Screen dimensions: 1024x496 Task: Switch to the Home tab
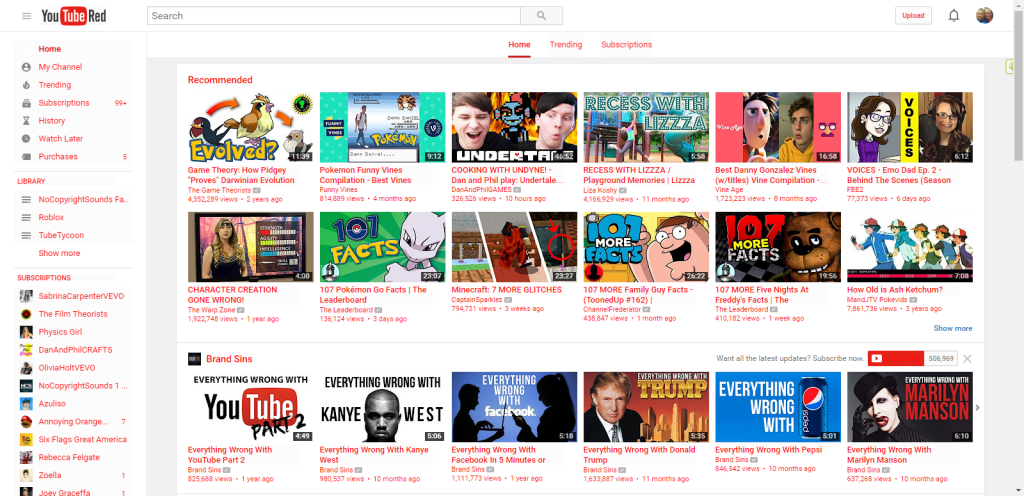tap(519, 45)
